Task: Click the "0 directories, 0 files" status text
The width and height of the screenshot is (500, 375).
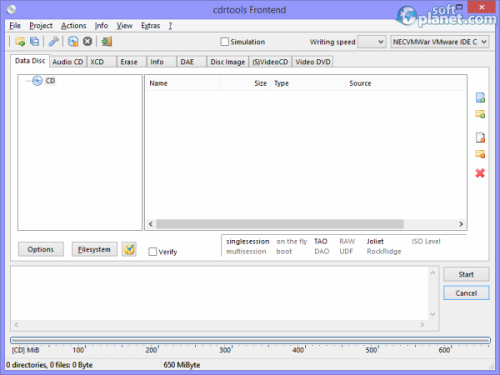Action: (49, 365)
